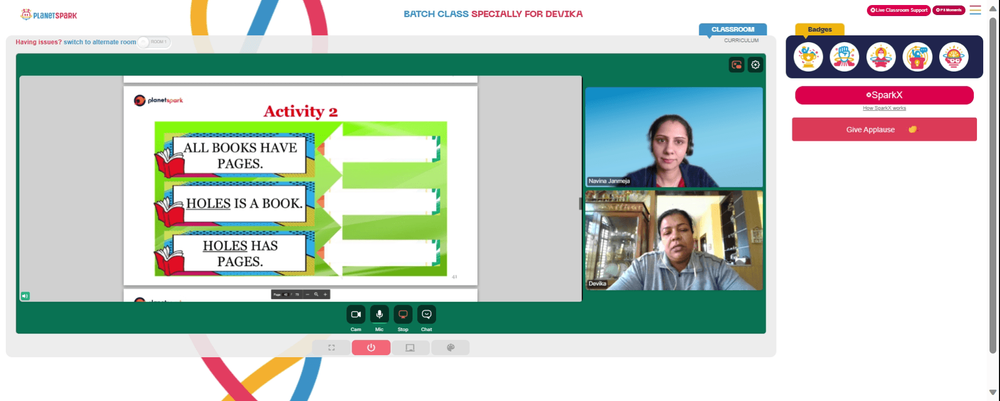This screenshot has height=401, width=1000.
Task: Select the brain lightbulb badge
Action: [953, 57]
